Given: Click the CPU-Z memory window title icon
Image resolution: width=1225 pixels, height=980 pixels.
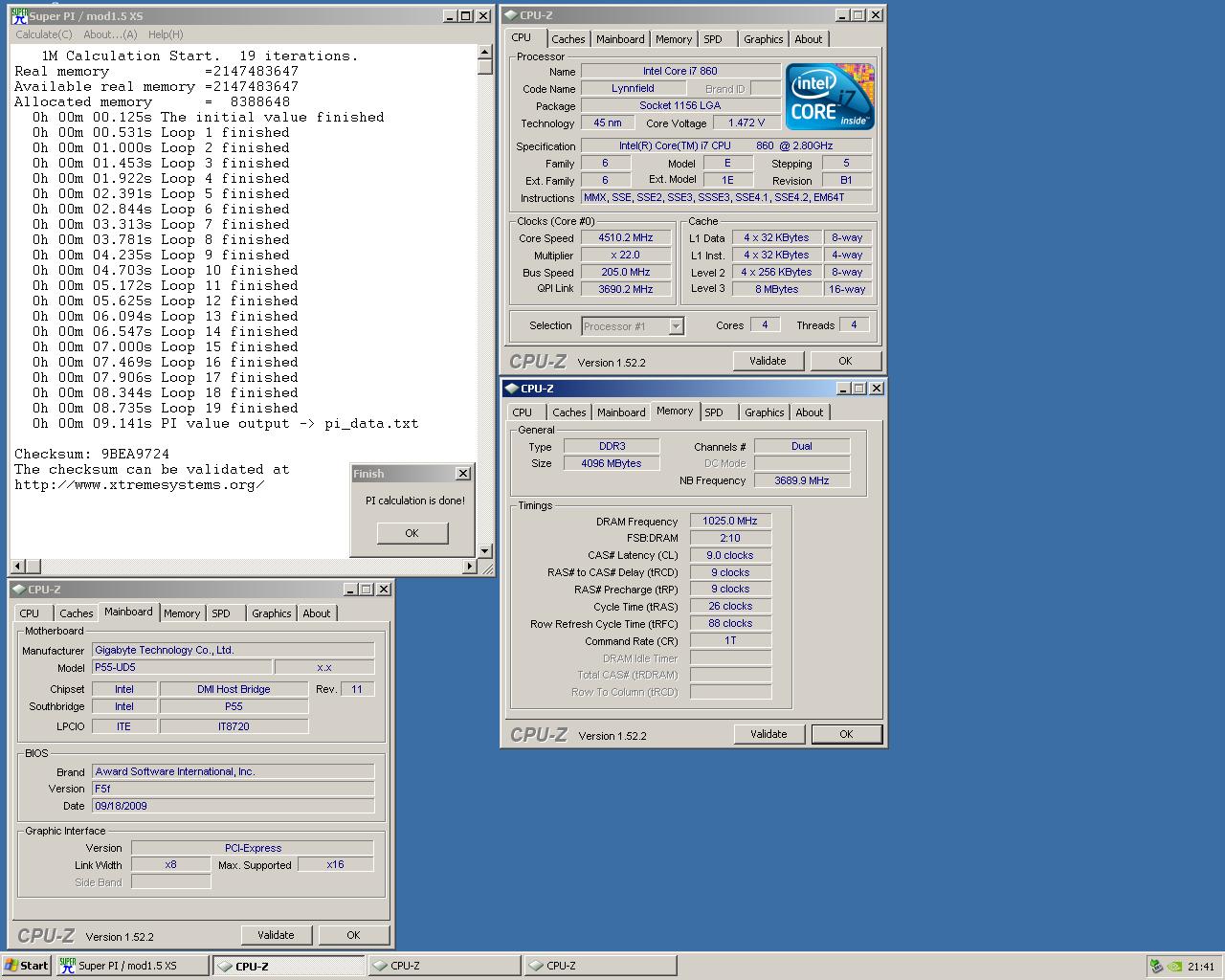Looking at the screenshot, I should click(510, 389).
